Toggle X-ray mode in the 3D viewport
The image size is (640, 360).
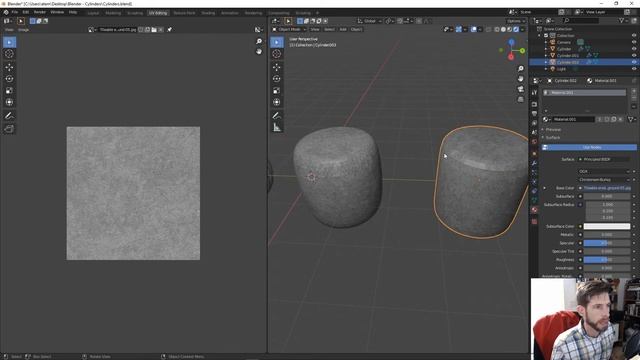[x=488, y=29]
